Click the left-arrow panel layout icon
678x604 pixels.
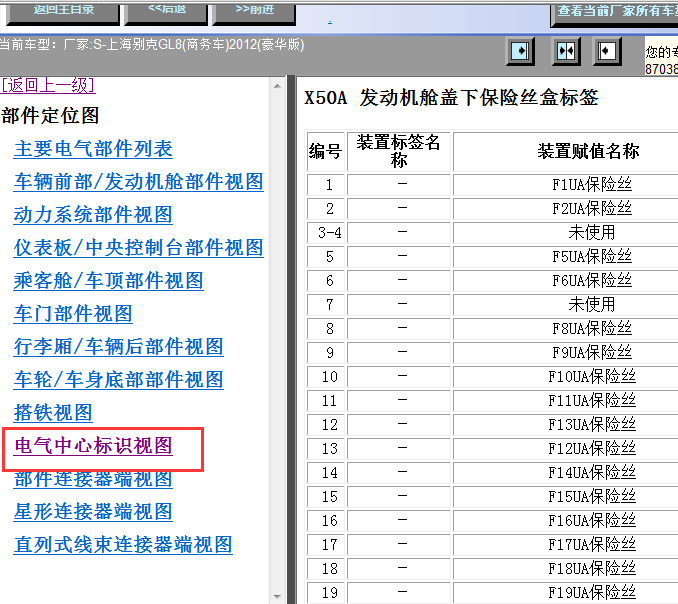coord(607,51)
